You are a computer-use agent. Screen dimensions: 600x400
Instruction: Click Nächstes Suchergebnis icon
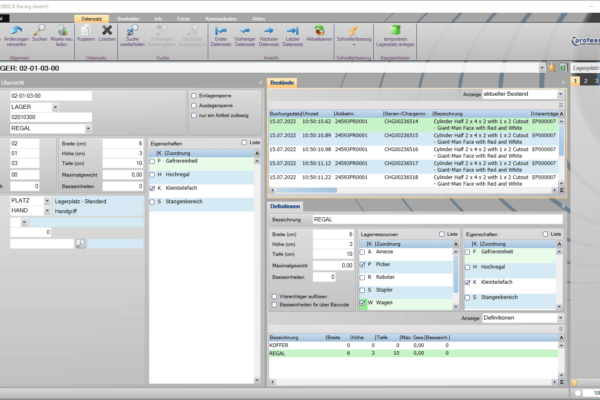tap(192, 30)
